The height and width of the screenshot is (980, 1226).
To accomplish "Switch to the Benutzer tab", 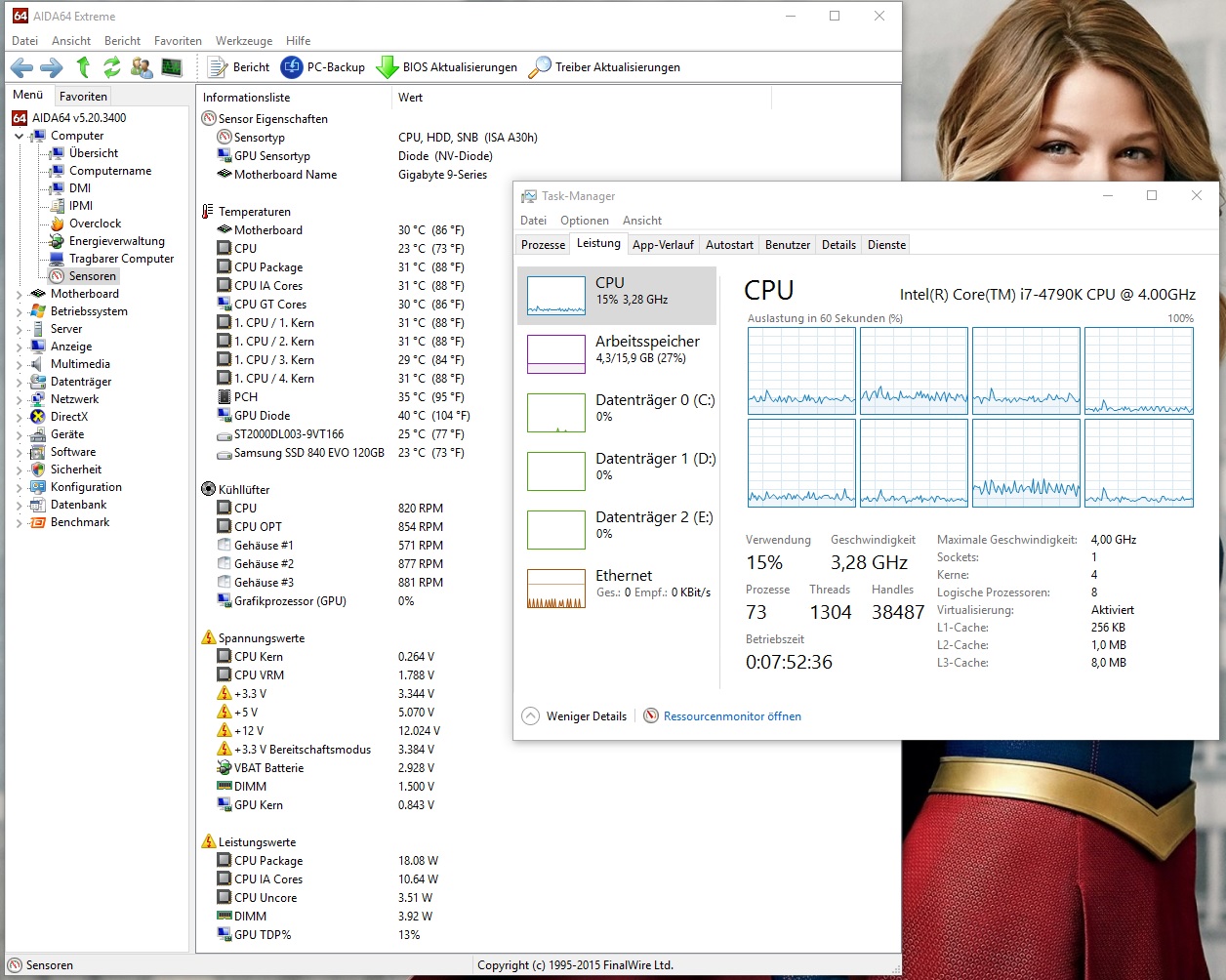I will pos(788,245).
